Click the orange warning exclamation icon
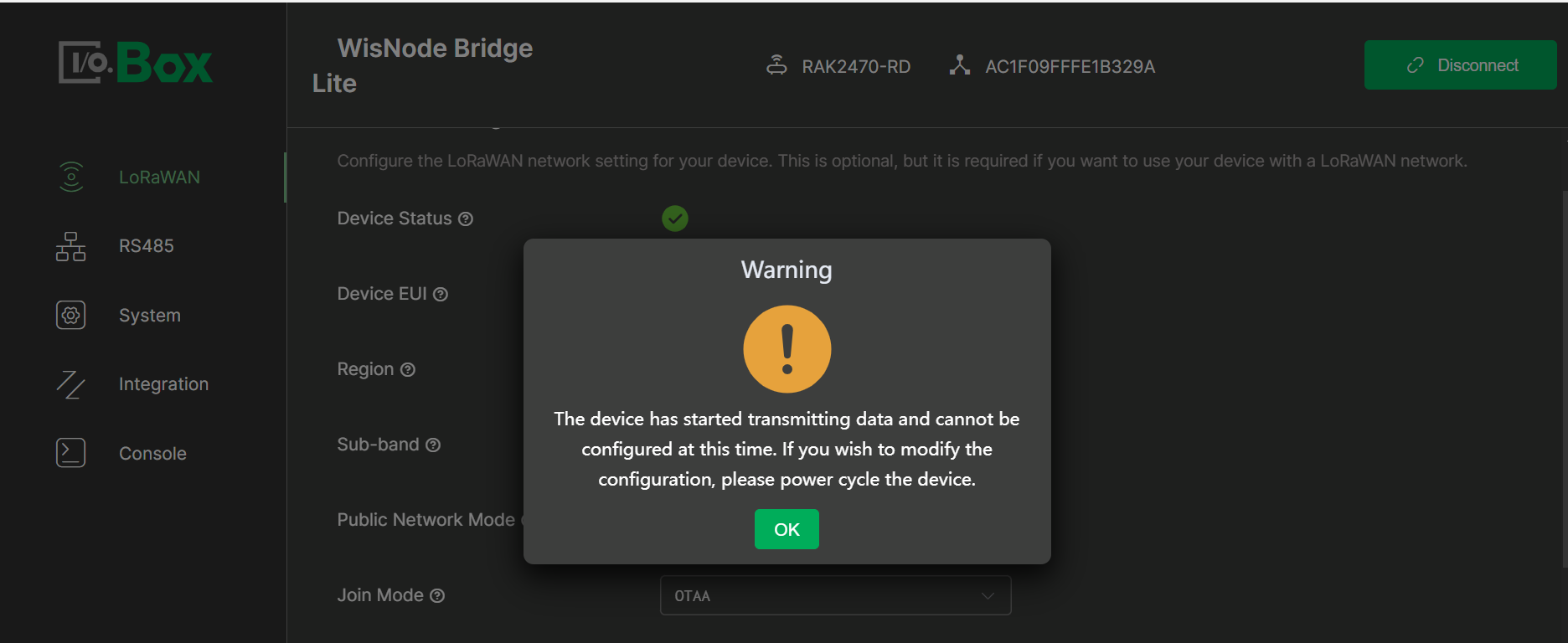 pos(787,349)
